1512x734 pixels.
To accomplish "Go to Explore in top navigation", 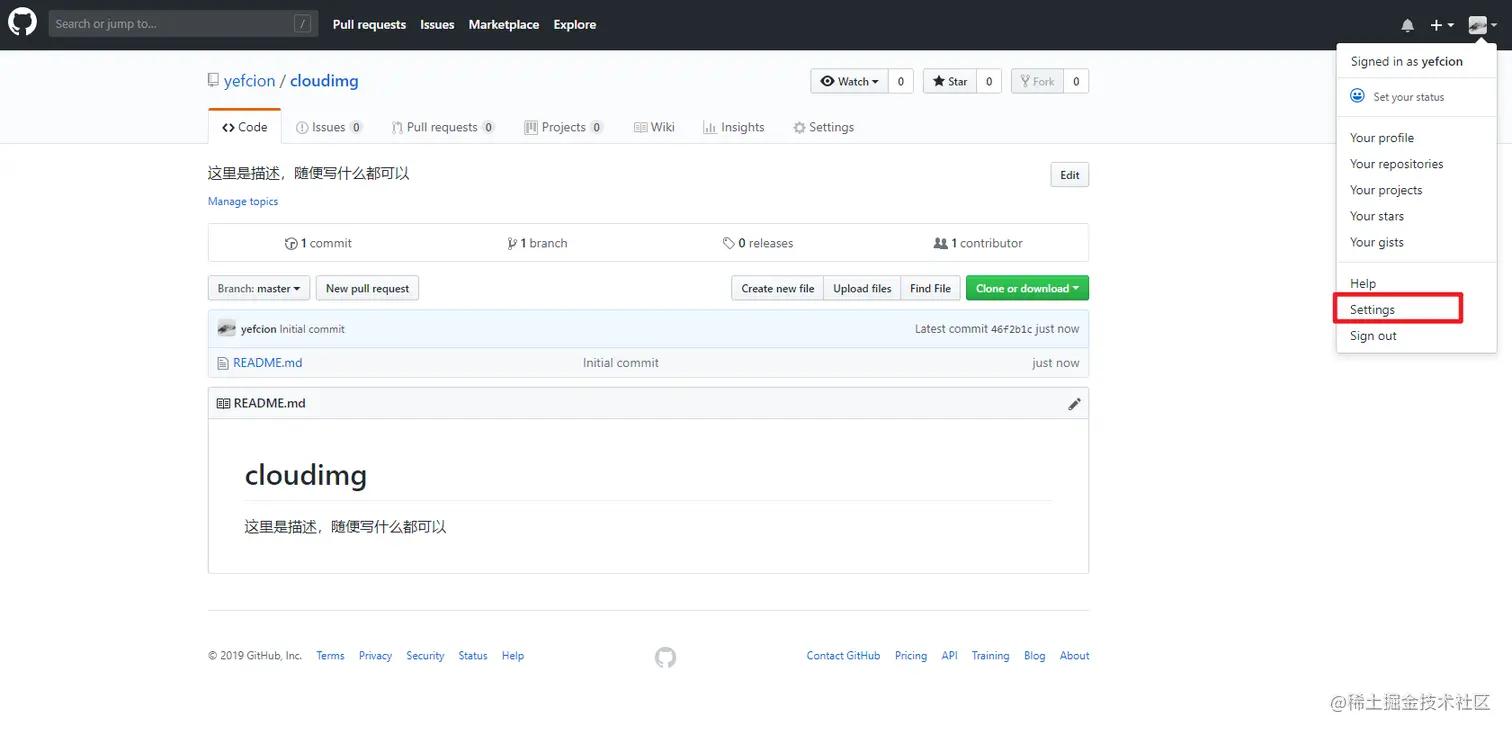I will (x=575, y=25).
